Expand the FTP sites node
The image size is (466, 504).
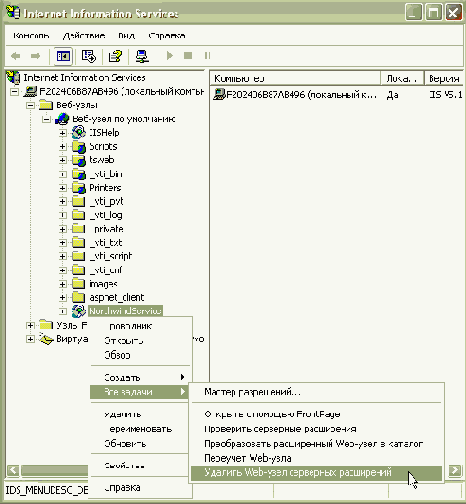coord(30,325)
